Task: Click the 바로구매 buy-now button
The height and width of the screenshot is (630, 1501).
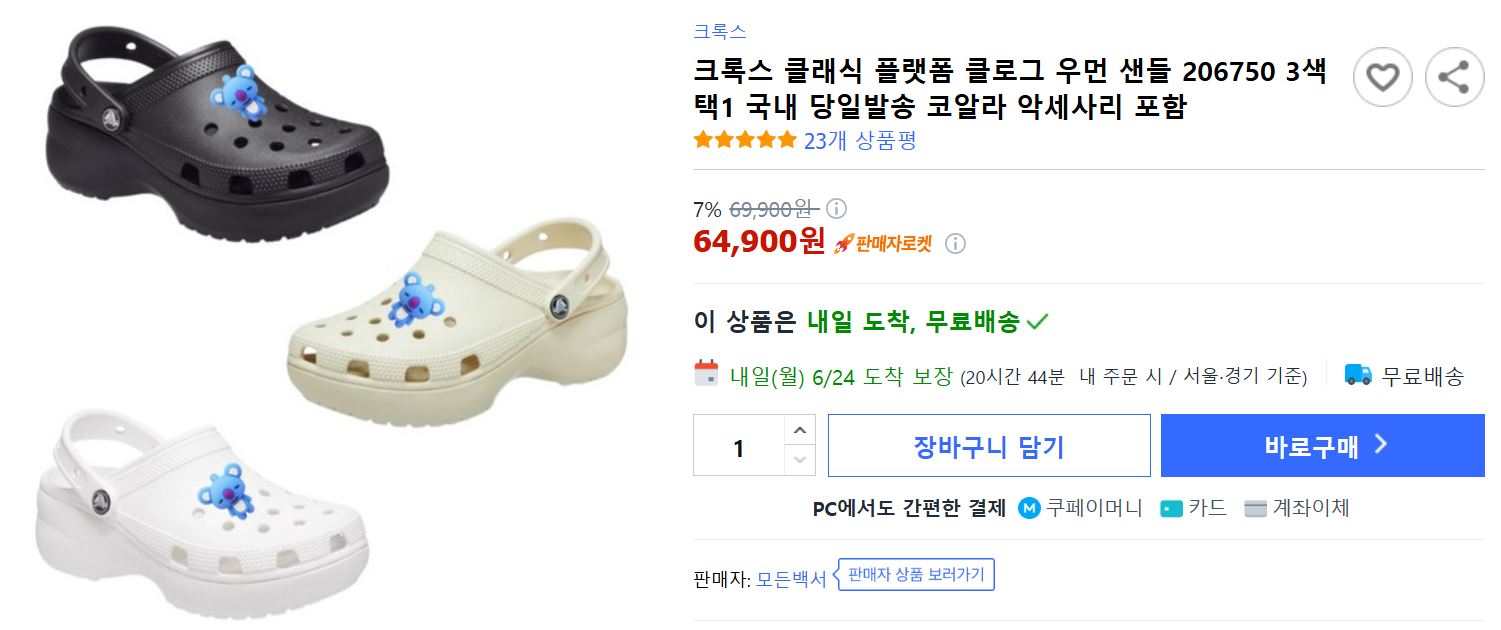Action: [x=1320, y=445]
